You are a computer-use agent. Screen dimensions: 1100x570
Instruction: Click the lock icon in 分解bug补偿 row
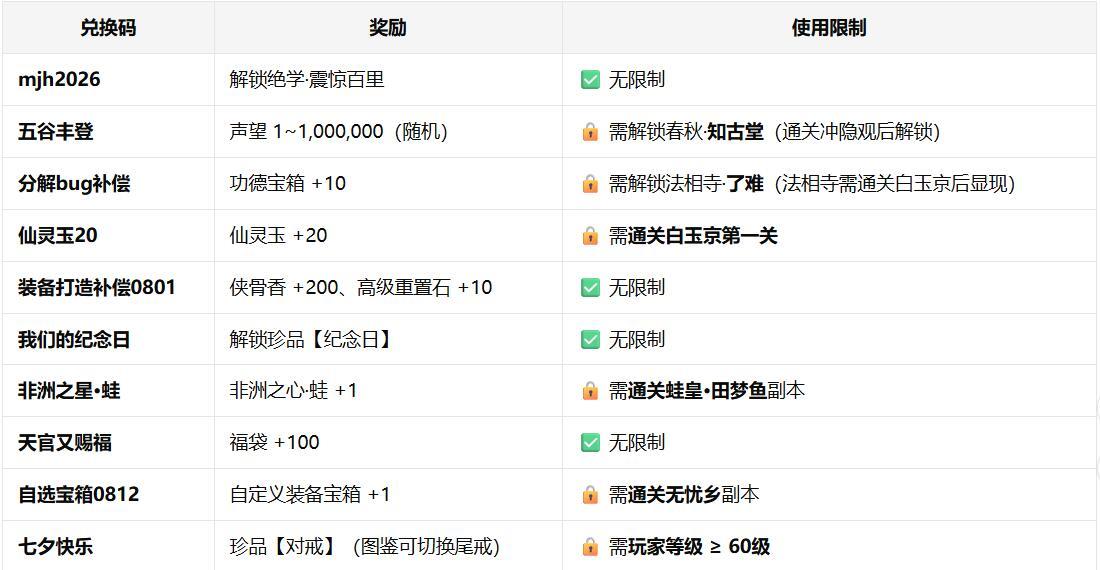click(590, 183)
